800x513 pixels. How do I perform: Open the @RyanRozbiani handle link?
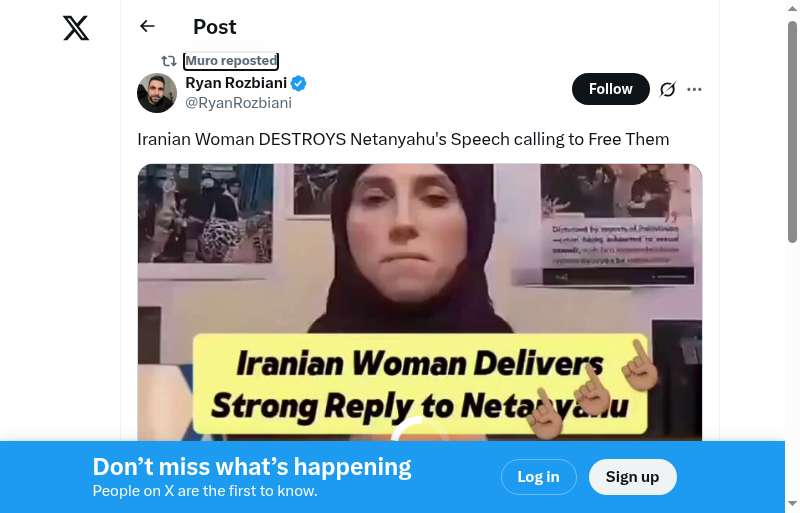point(238,103)
